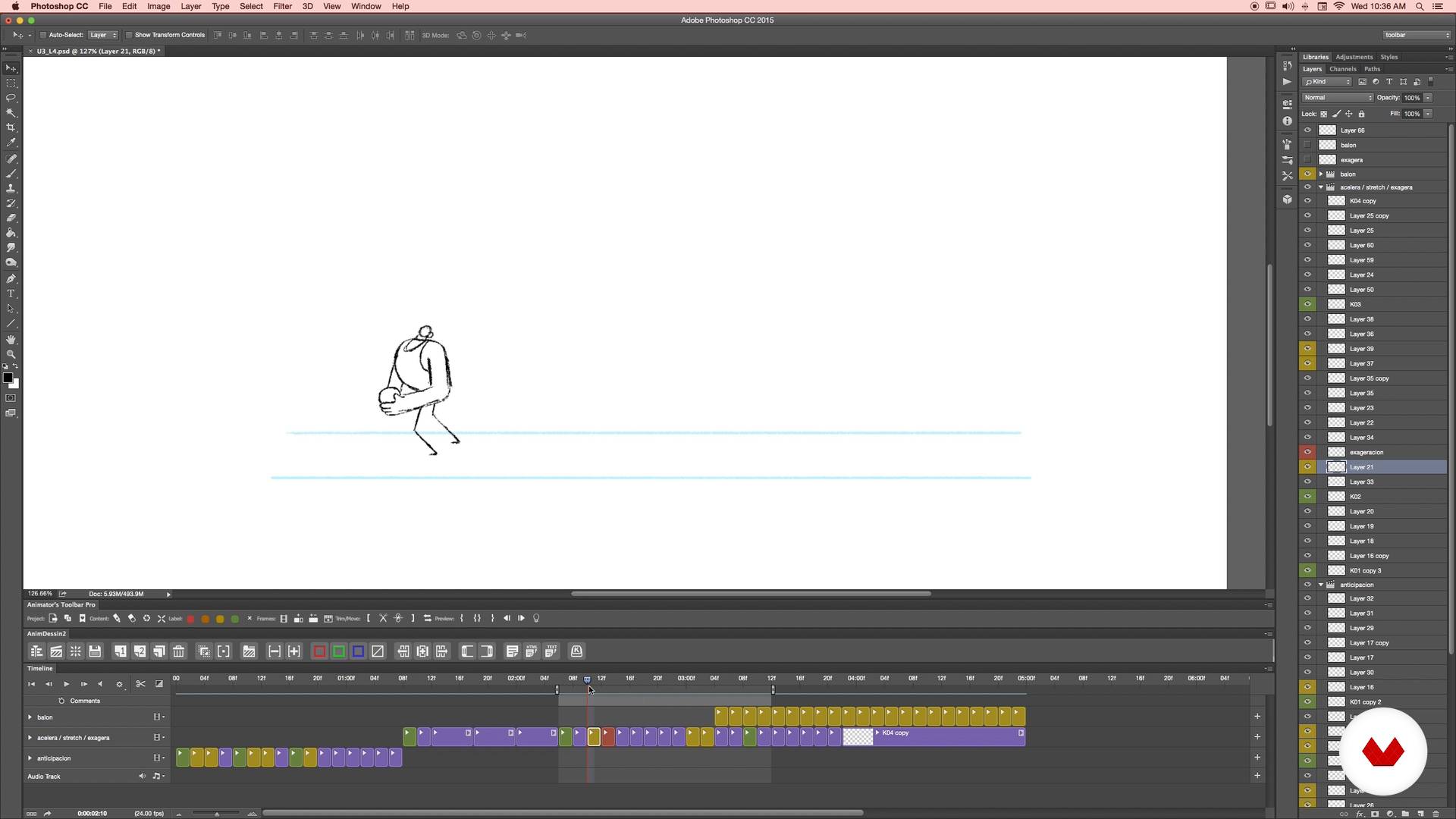Image resolution: width=1456 pixels, height=819 pixels.
Task: Hide Layer 66 visibility eye
Action: tap(1307, 130)
